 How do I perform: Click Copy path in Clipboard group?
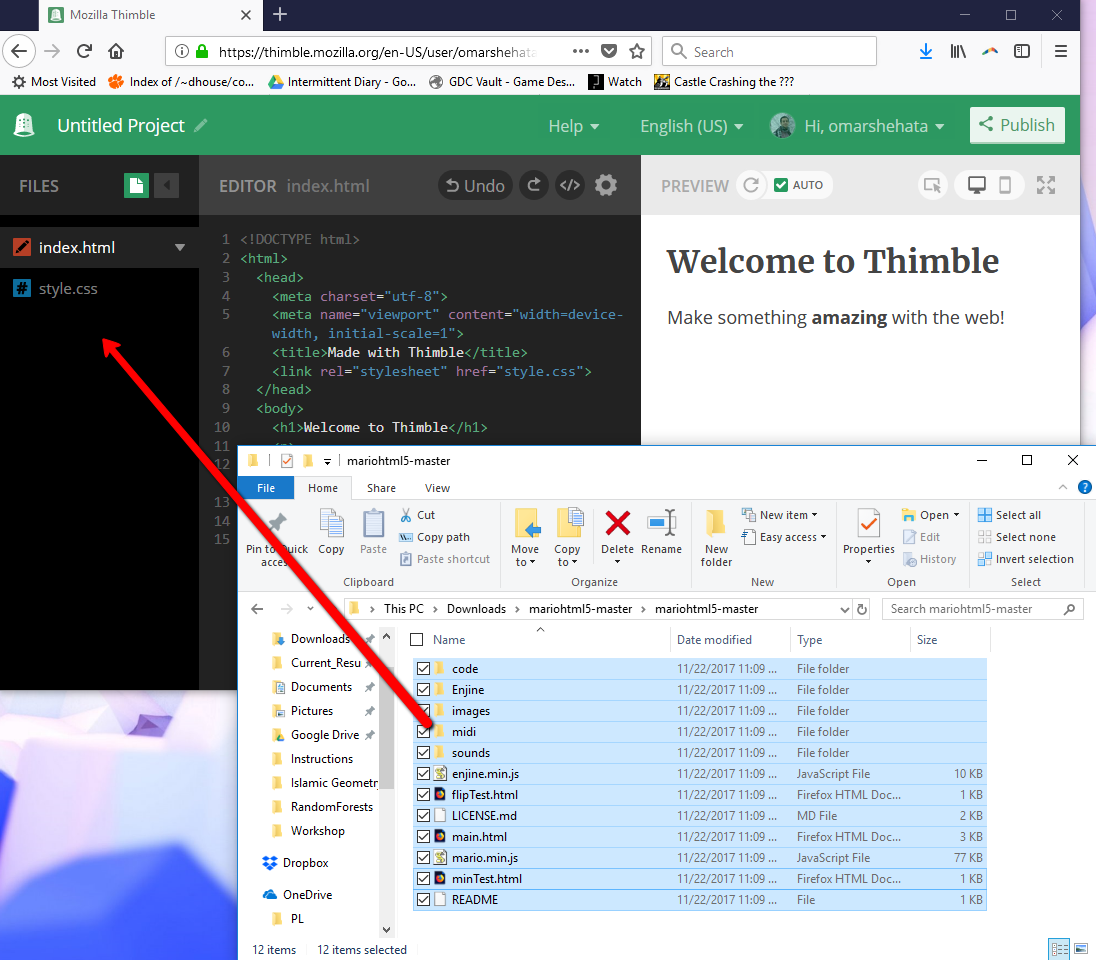pyautogui.click(x=434, y=537)
